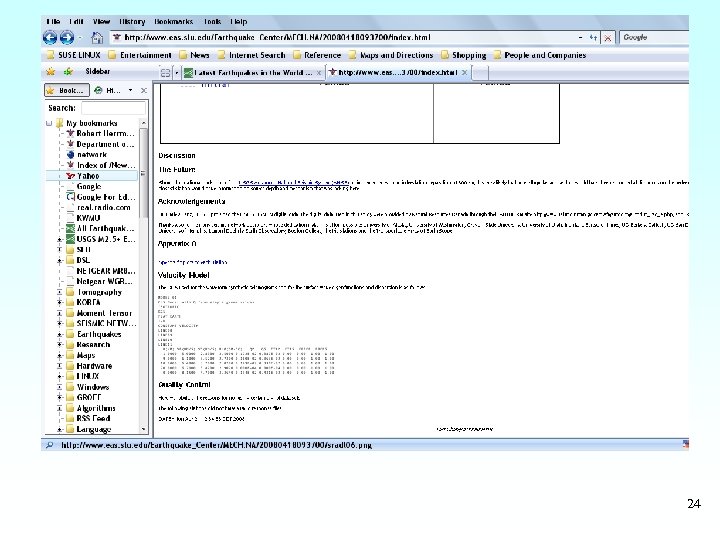Open the Bookmarks menu
The height and width of the screenshot is (540, 720).
[x=174, y=22]
